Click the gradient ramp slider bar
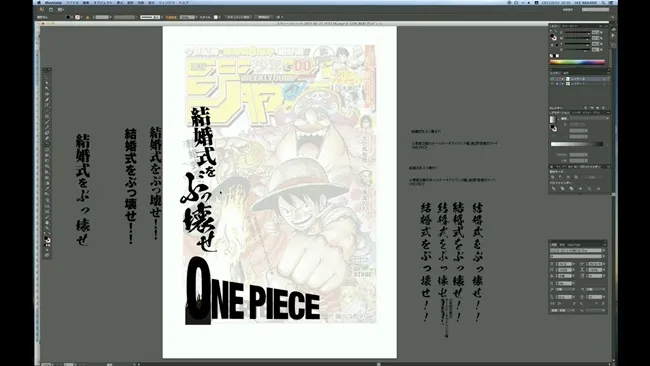The width and height of the screenshot is (650, 366). [x=577, y=144]
